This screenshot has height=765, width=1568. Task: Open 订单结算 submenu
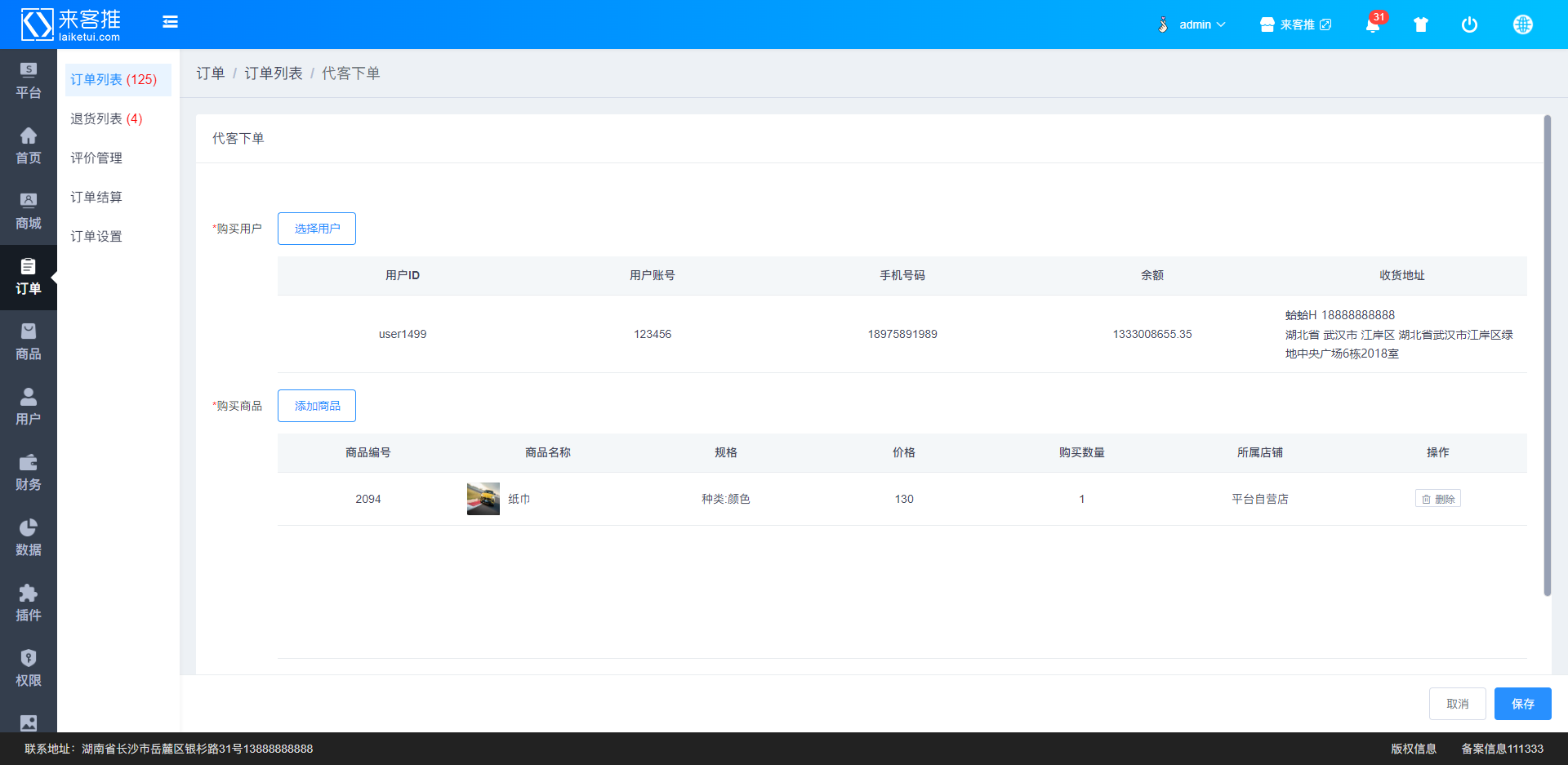pyautogui.click(x=118, y=198)
